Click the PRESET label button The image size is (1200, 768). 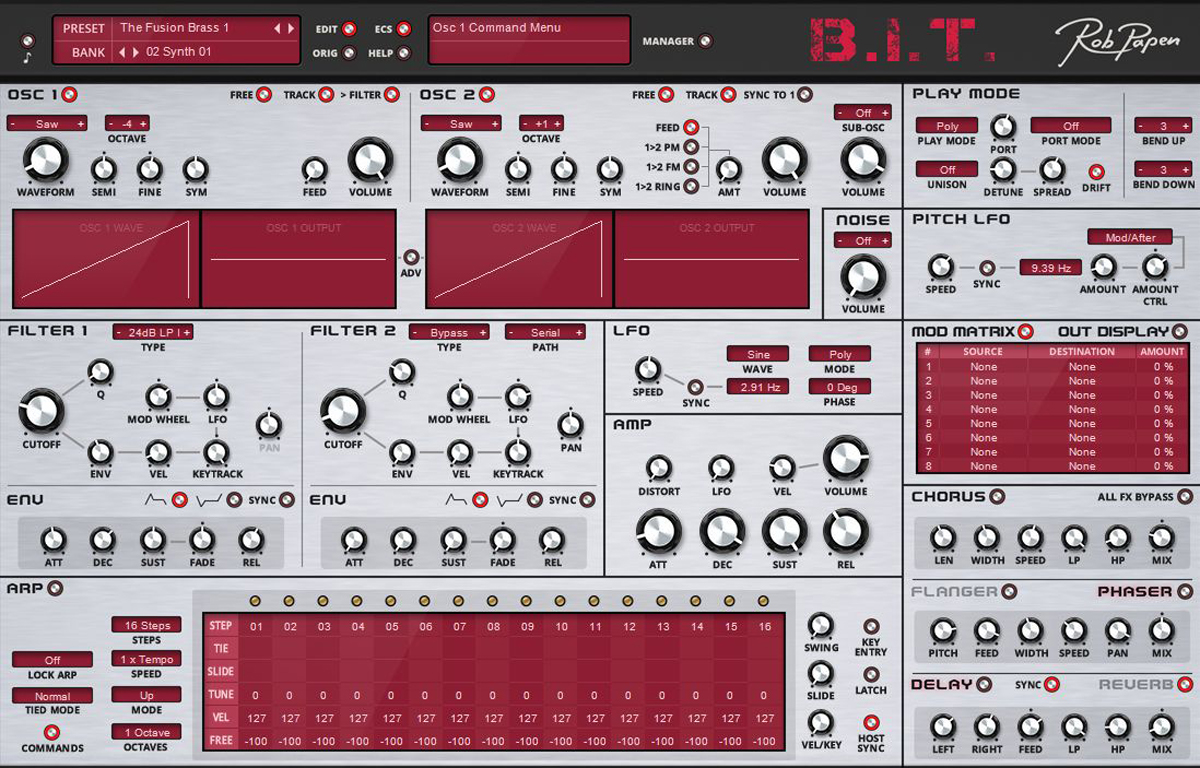(83, 28)
